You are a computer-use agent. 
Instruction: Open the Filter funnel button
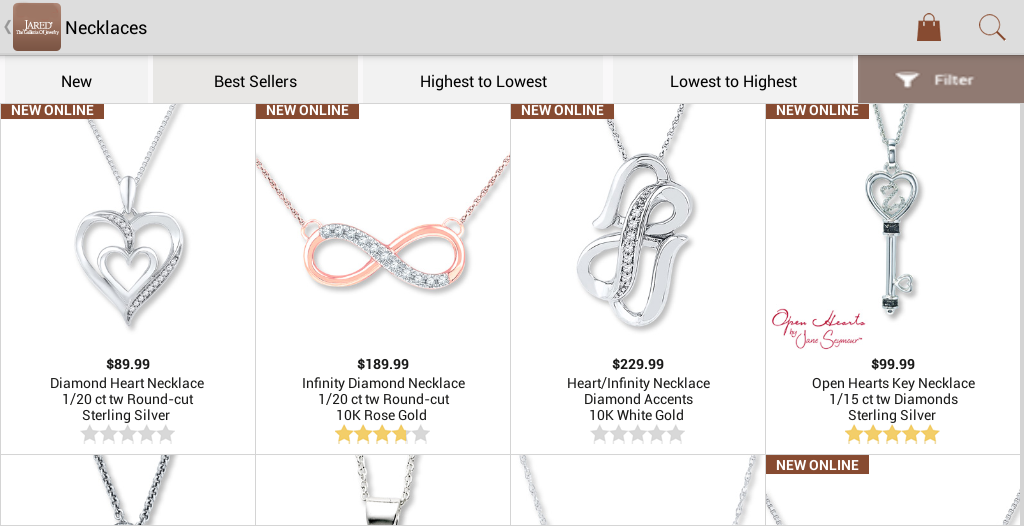click(x=940, y=80)
